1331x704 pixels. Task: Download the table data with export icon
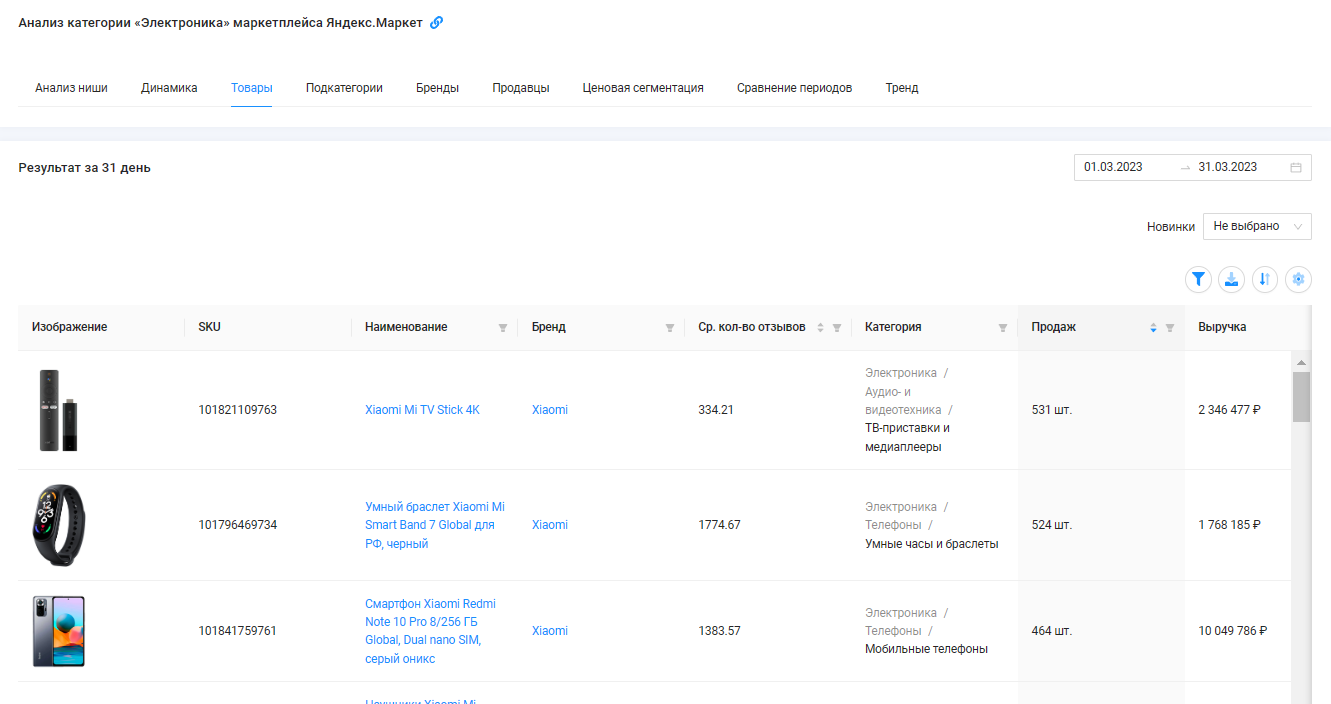1232,280
